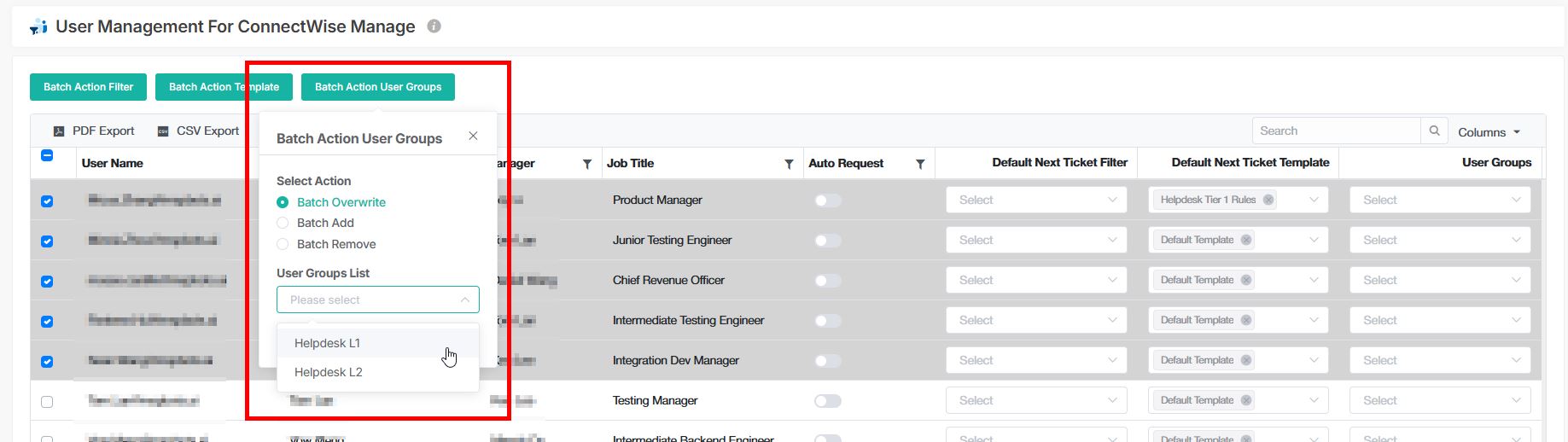1568x442 pixels.
Task: Click the Batch Action Filter button
Action: [88, 87]
